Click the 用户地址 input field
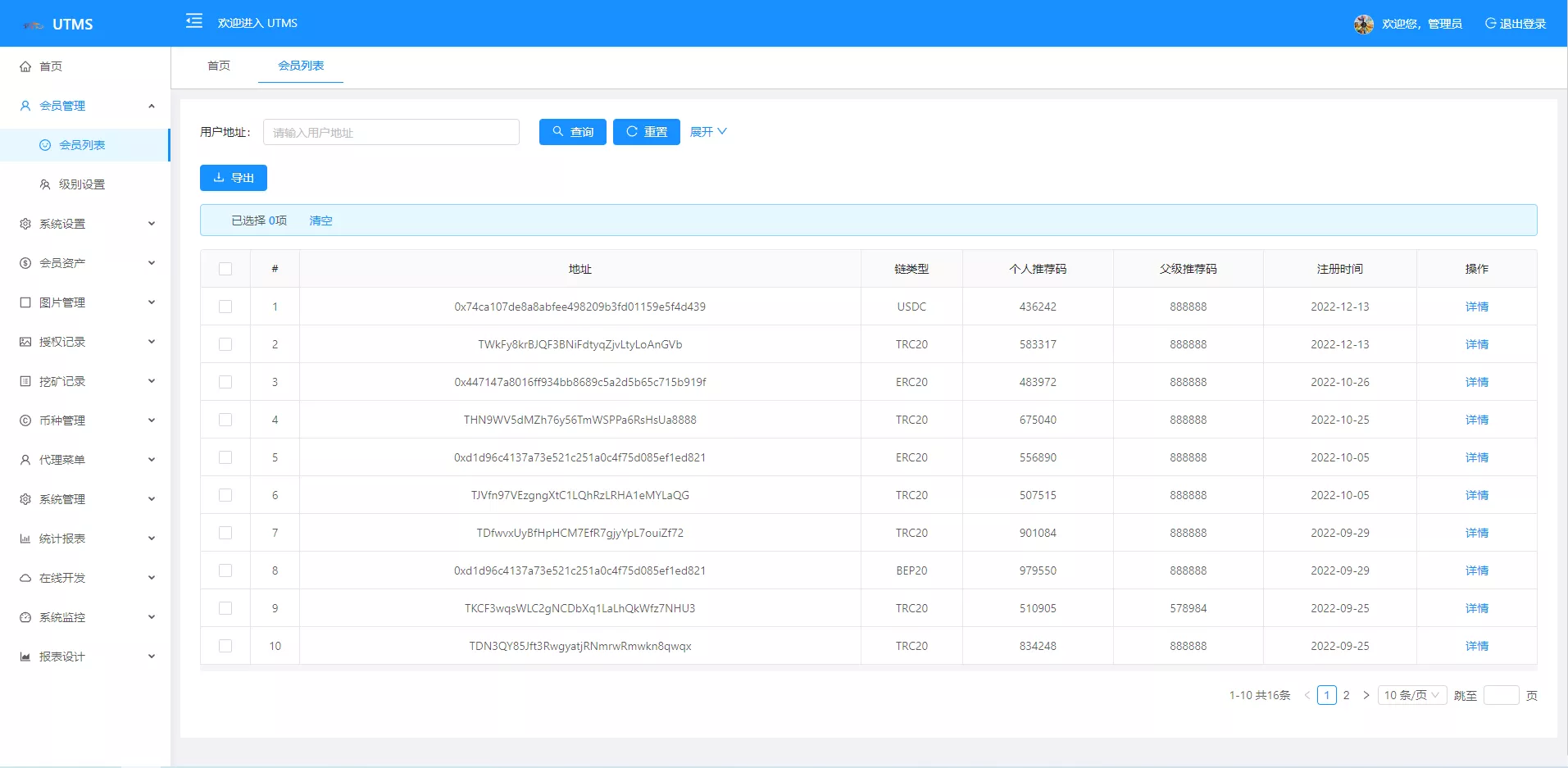The height and width of the screenshot is (768, 1568). pyautogui.click(x=391, y=132)
